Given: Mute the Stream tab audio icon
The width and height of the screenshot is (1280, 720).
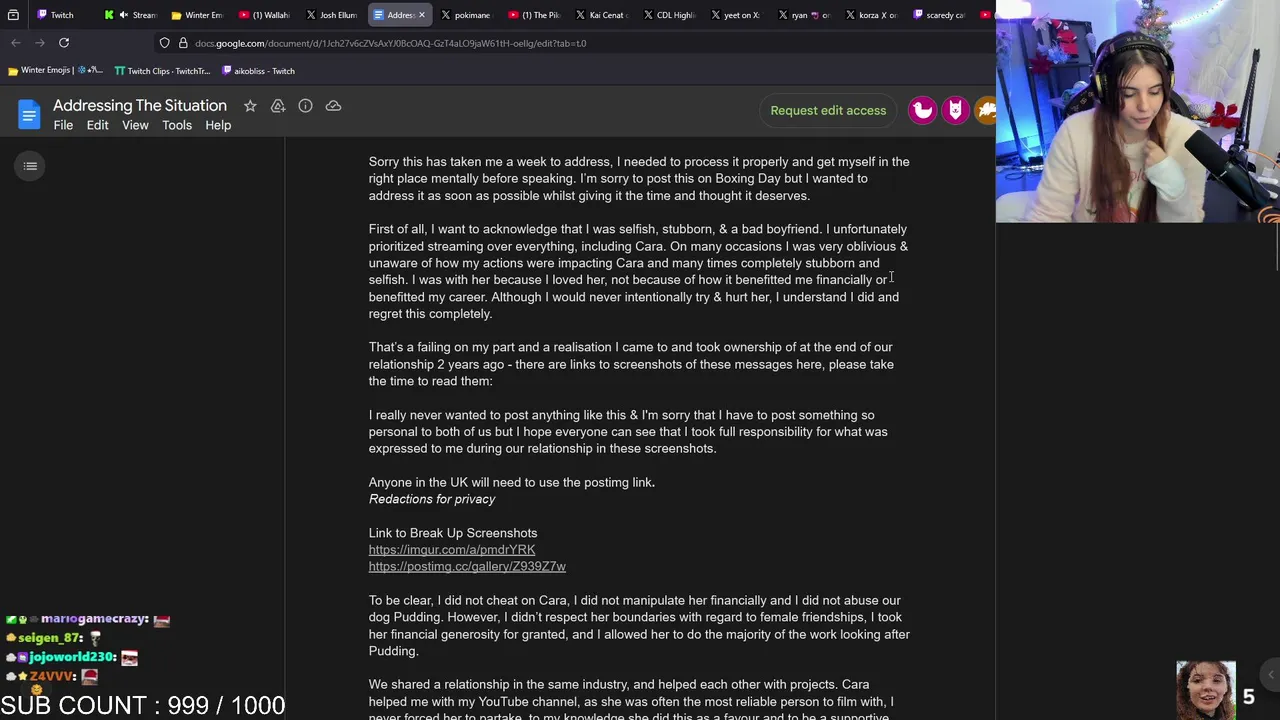Looking at the screenshot, I should click(123, 15).
